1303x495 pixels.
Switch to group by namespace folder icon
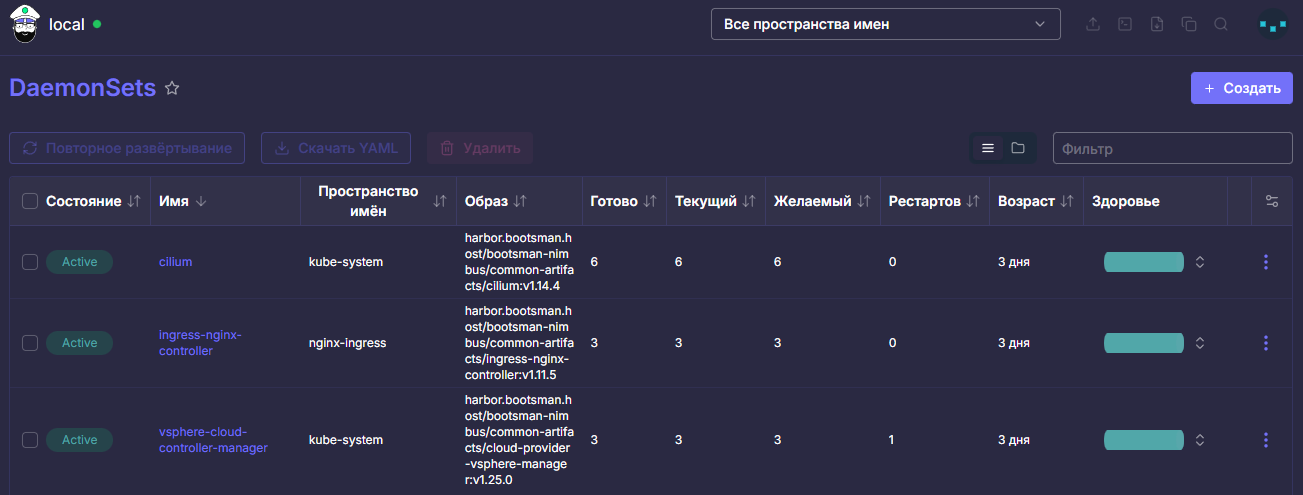[x=1018, y=148]
